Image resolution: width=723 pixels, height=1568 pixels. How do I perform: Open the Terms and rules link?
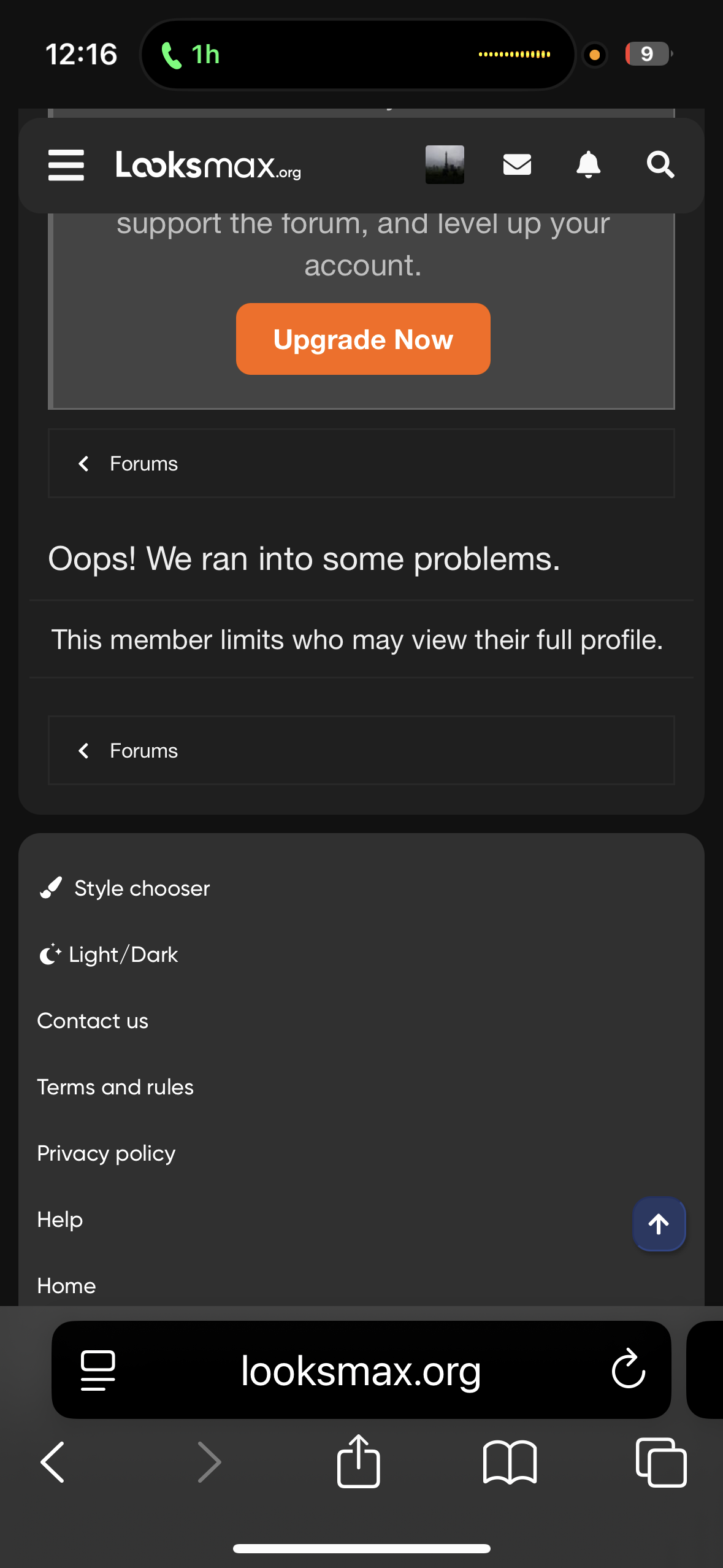[x=115, y=1087]
